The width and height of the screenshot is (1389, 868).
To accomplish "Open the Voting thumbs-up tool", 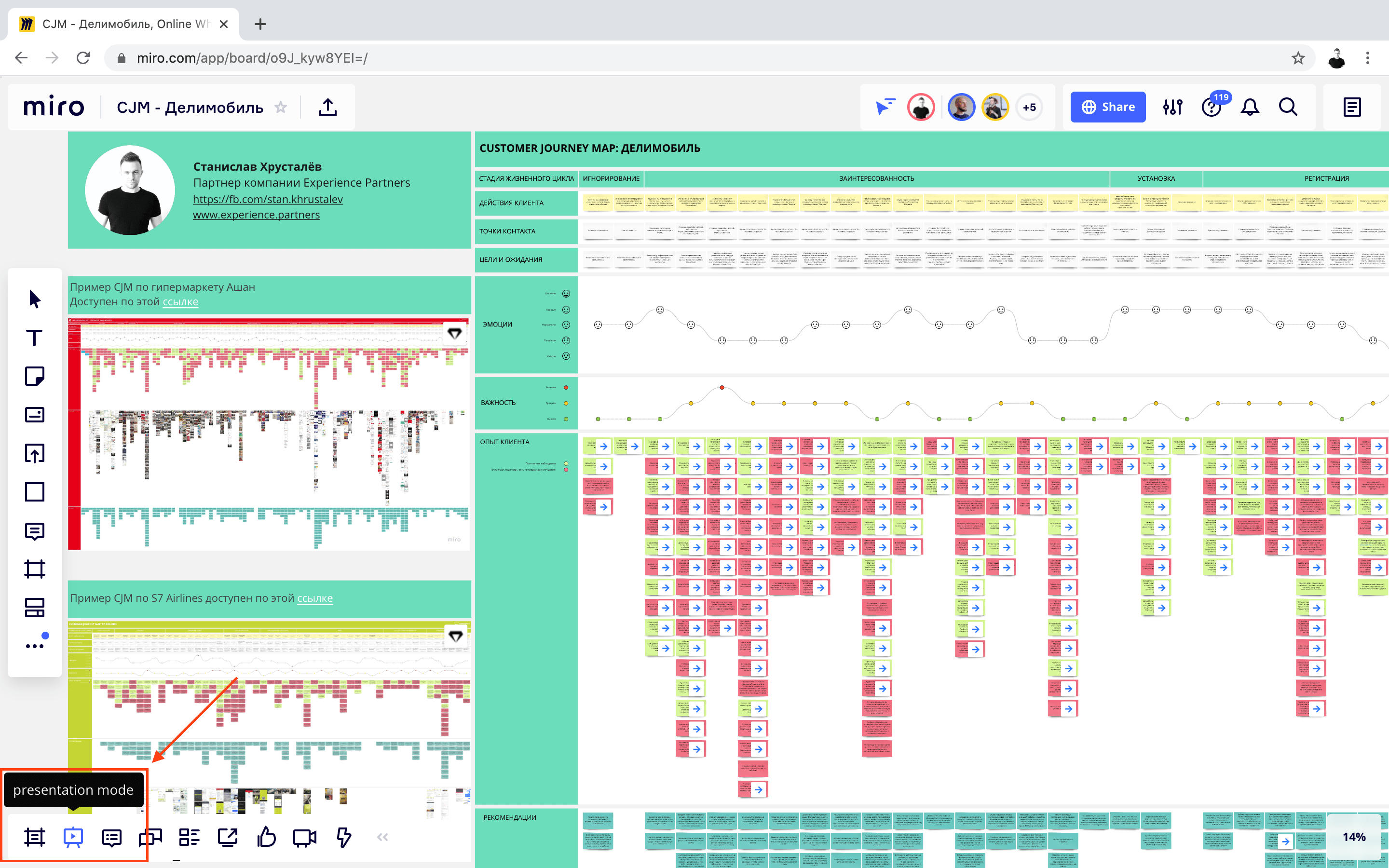I will [x=266, y=837].
